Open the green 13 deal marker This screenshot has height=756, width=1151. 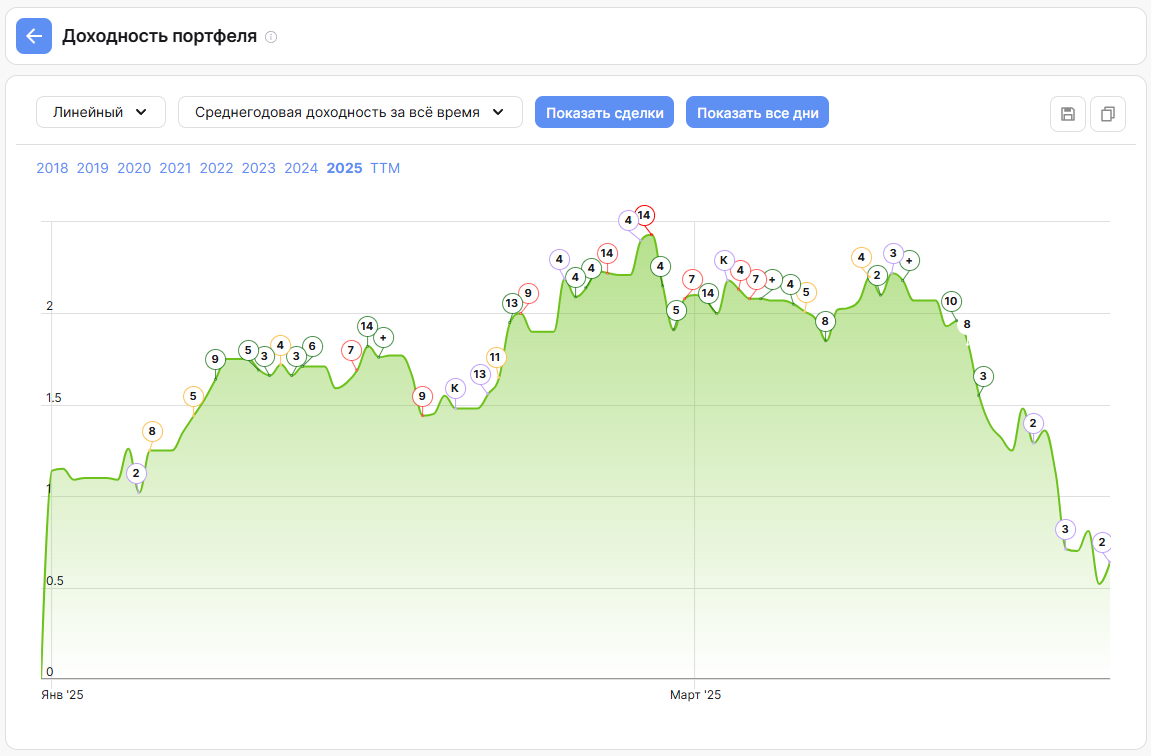(x=512, y=303)
